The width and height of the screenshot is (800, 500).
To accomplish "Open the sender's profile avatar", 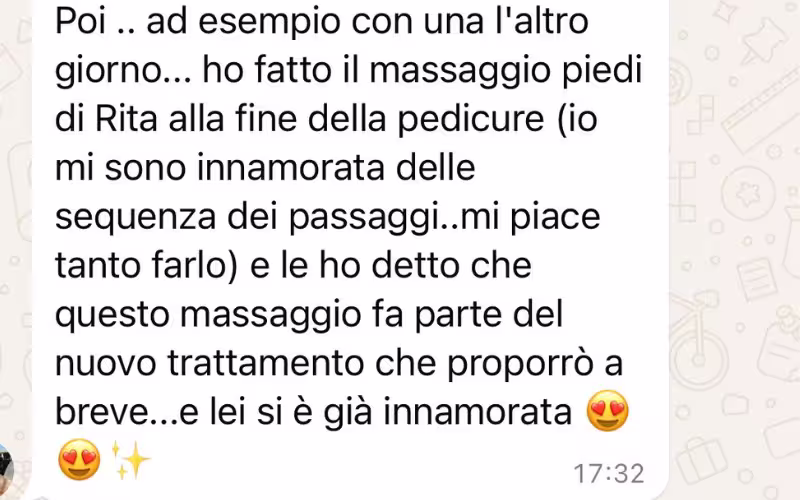I will [5, 467].
